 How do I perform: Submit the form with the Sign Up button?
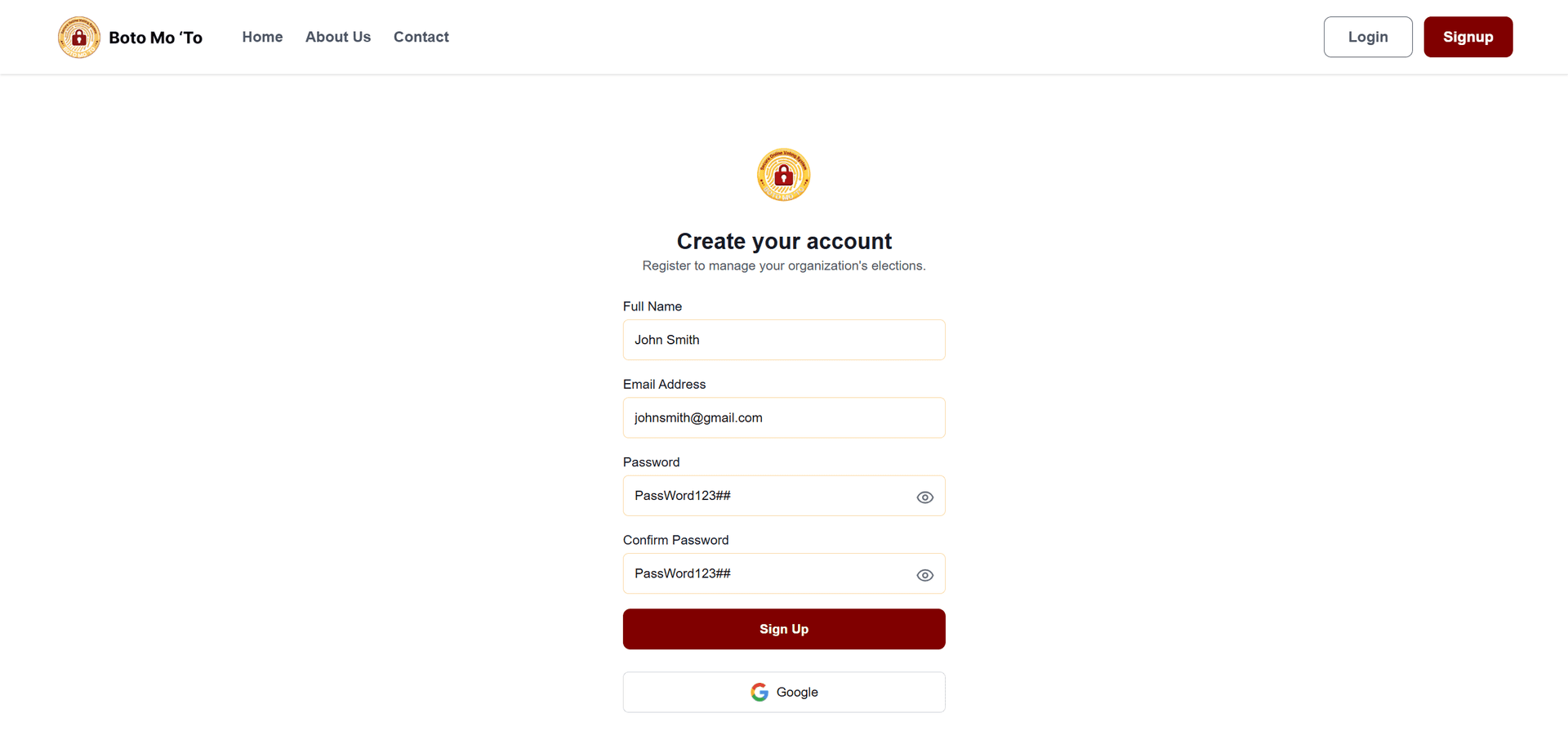pyautogui.click(x=784, y=629)
